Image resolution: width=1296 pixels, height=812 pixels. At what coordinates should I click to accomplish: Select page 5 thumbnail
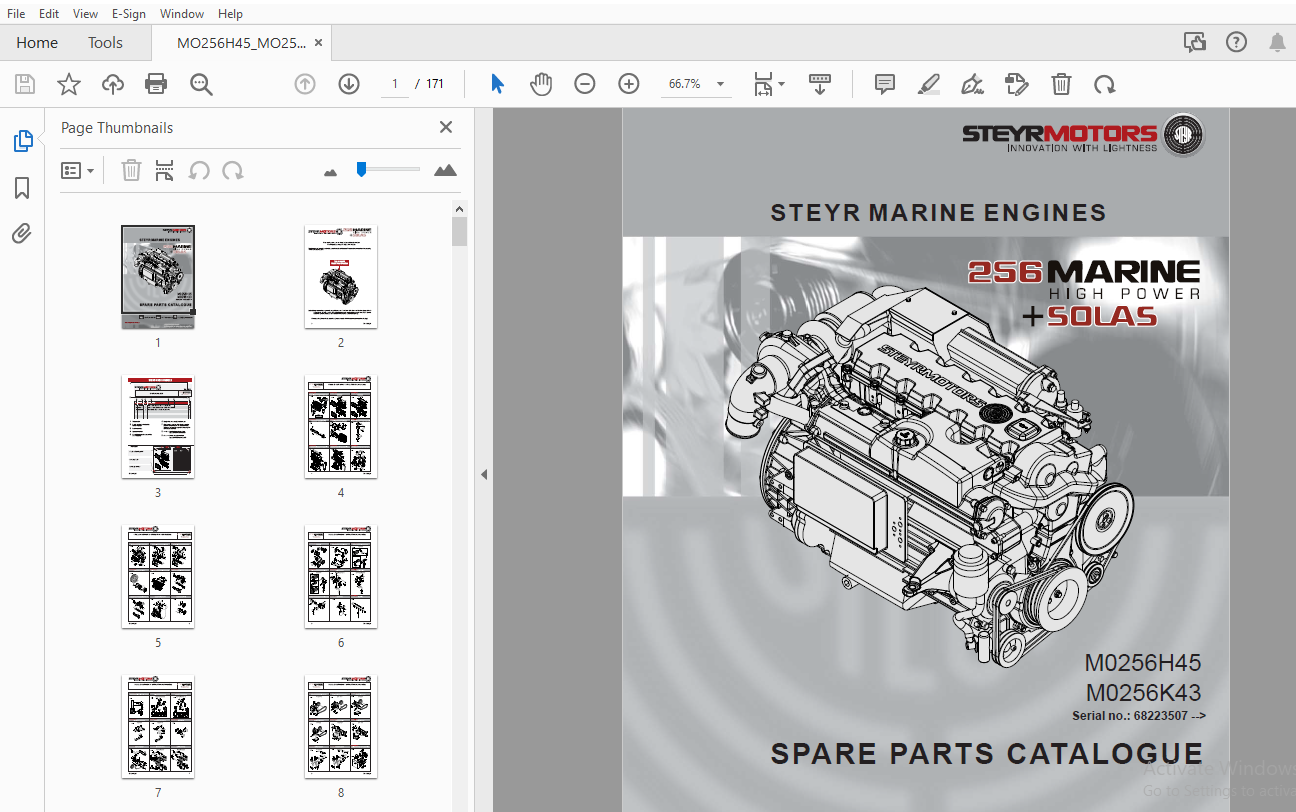point(158,577)
